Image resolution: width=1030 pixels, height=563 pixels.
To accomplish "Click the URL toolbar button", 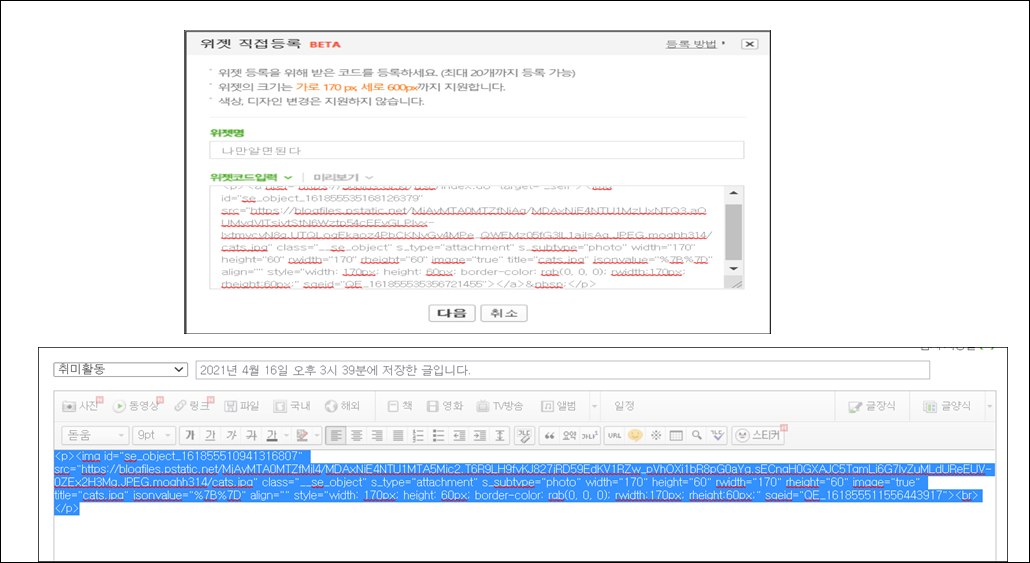I will click(x=615, y=435).
